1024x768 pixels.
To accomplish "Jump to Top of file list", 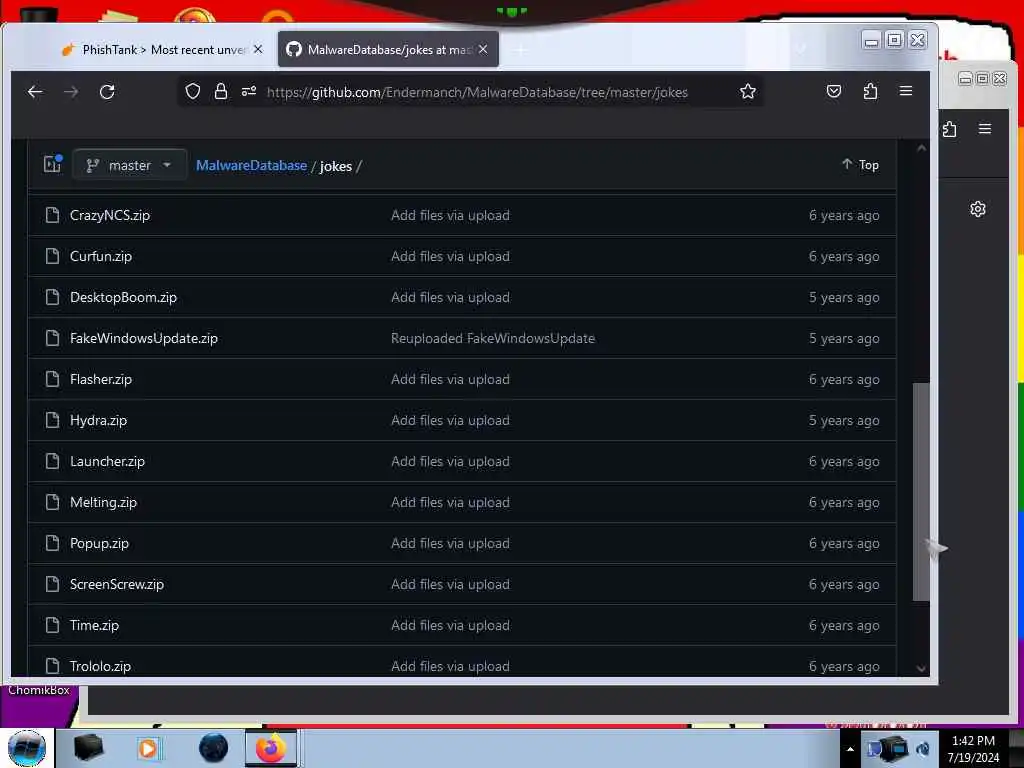I will pos(860,165).
